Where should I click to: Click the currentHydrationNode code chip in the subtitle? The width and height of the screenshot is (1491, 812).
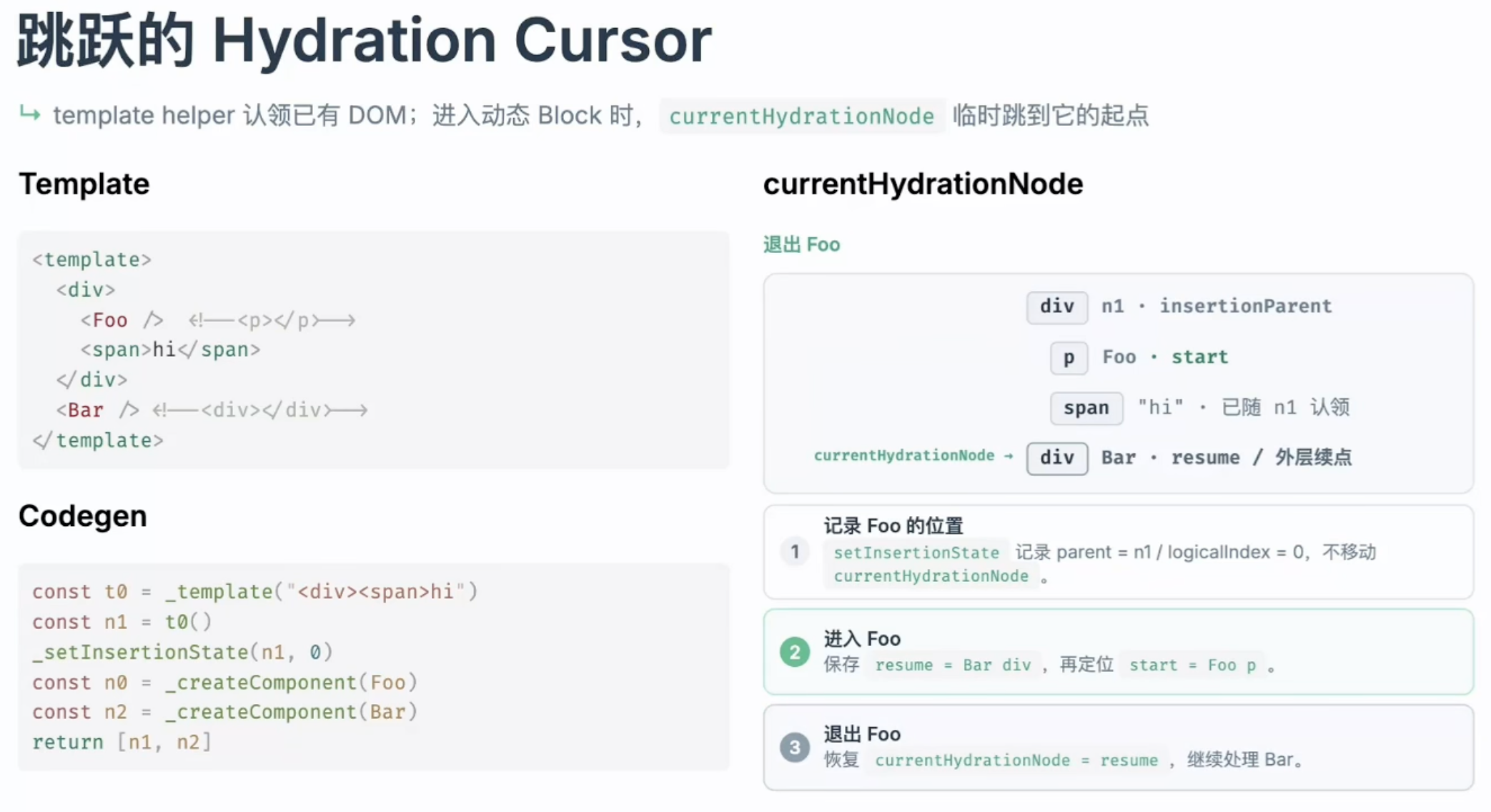801,116
